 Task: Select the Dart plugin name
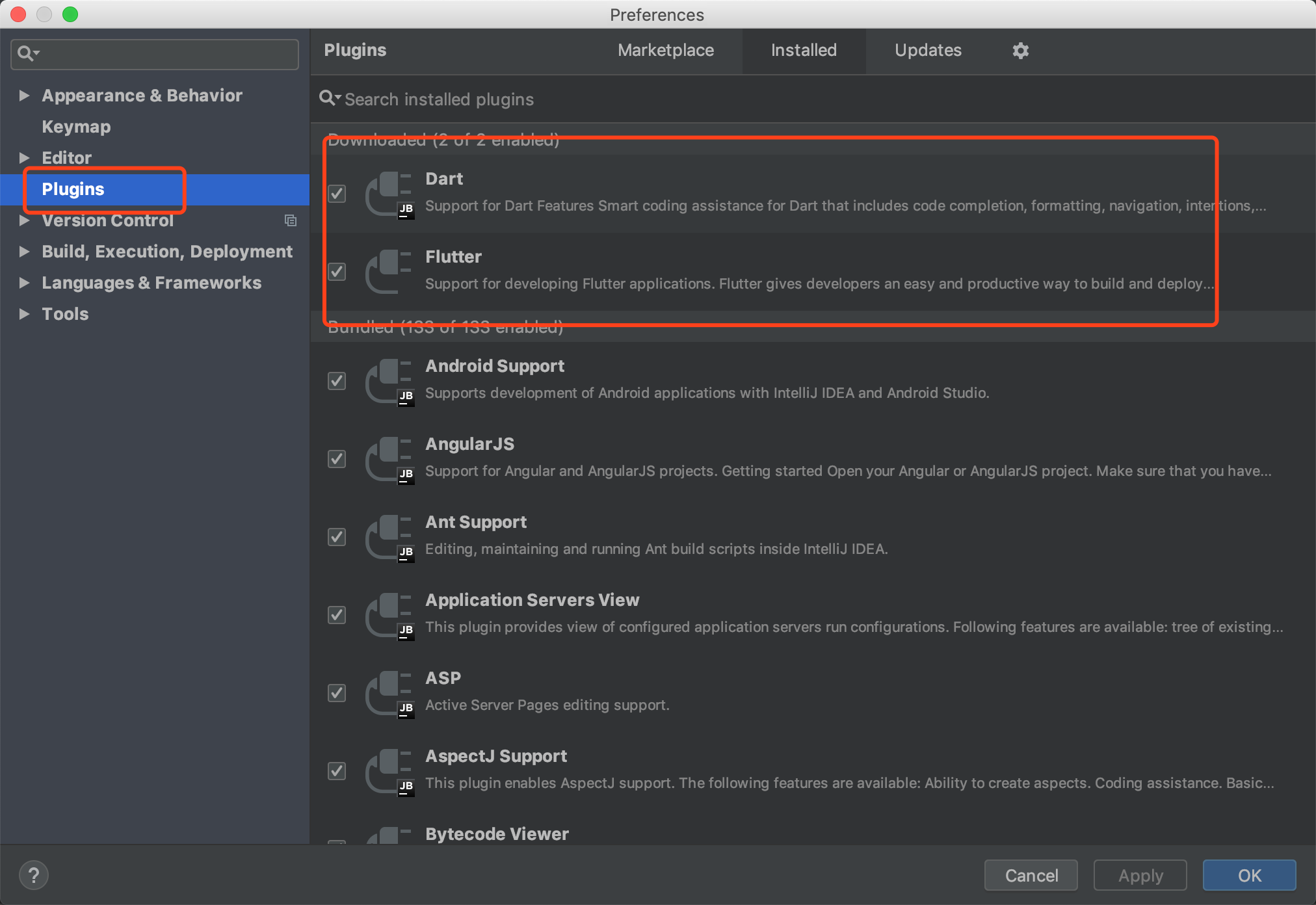click(x=444, y=179)
